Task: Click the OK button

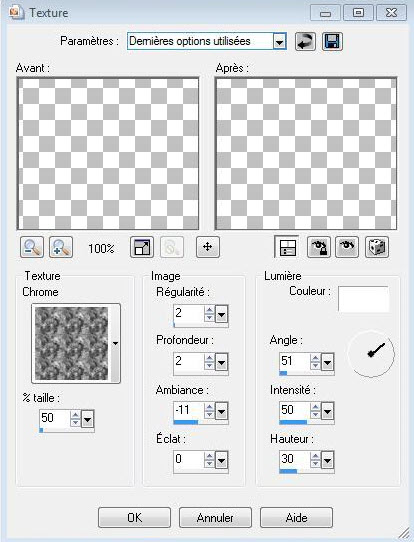Action: [134, 517]
